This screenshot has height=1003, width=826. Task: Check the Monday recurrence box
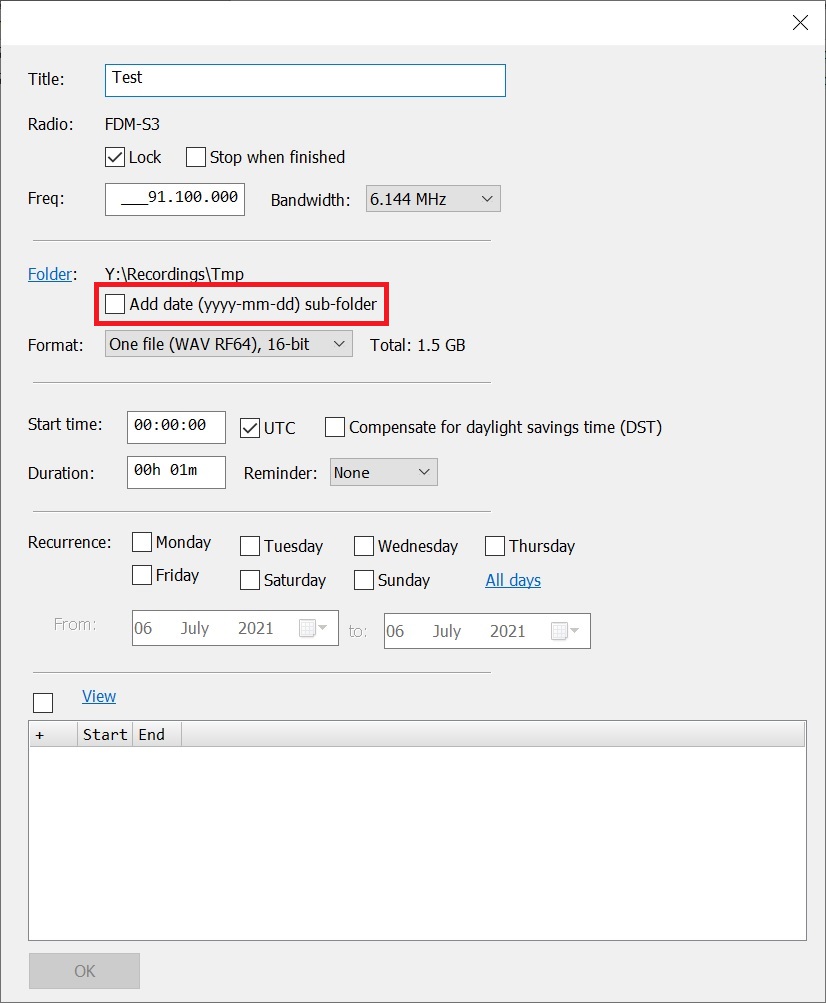pos(143,543)
